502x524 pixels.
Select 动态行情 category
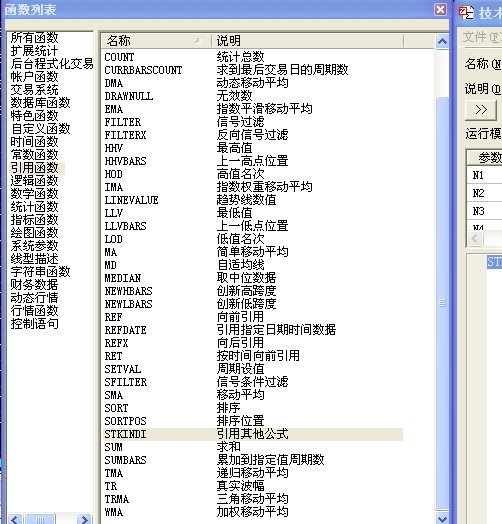click(34, 298)
